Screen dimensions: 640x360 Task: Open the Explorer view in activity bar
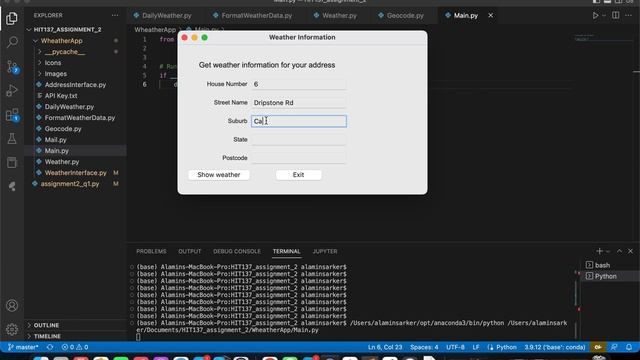coord(12,18)
